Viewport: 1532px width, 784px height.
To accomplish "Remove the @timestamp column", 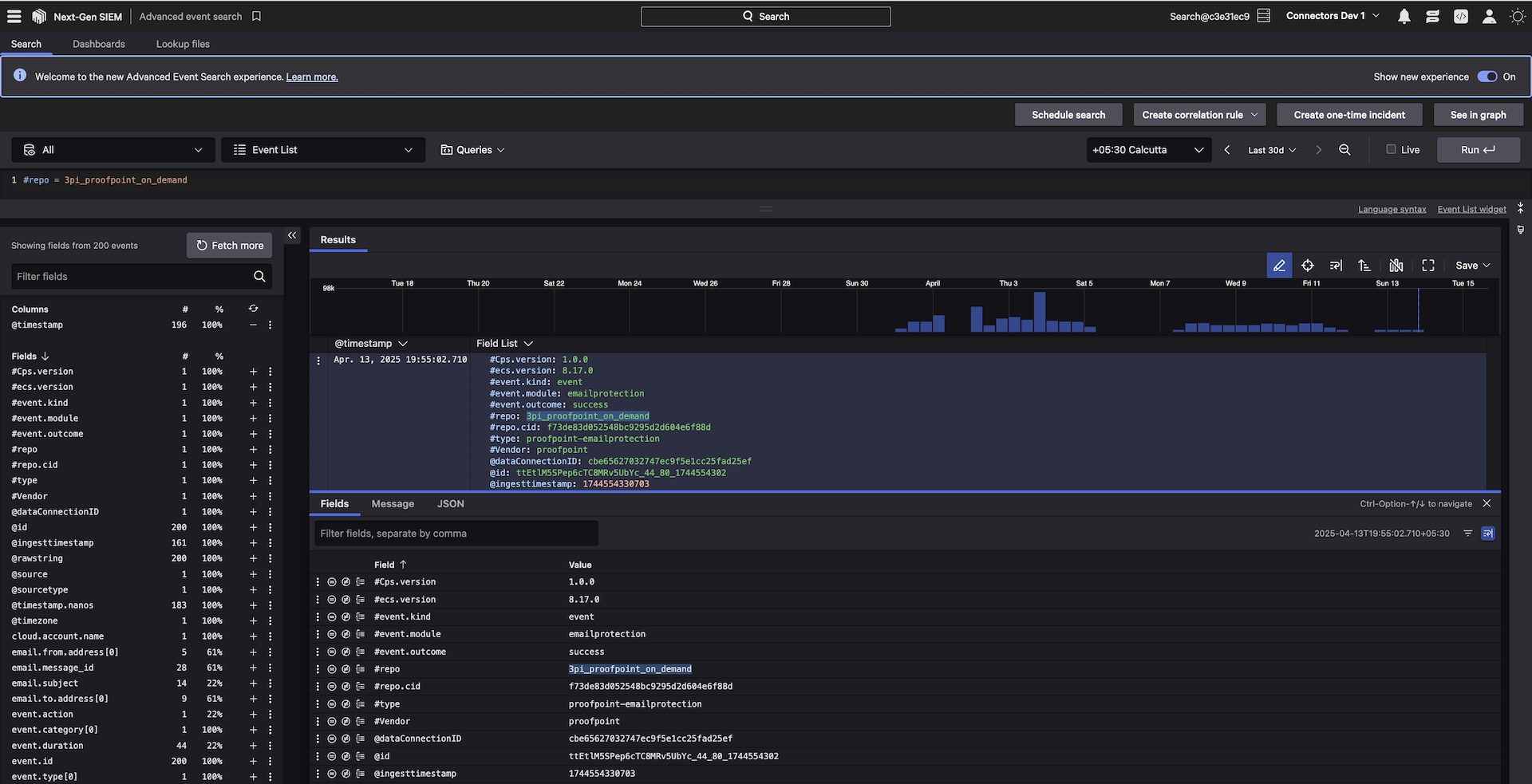I will click(x=253, y=325).
